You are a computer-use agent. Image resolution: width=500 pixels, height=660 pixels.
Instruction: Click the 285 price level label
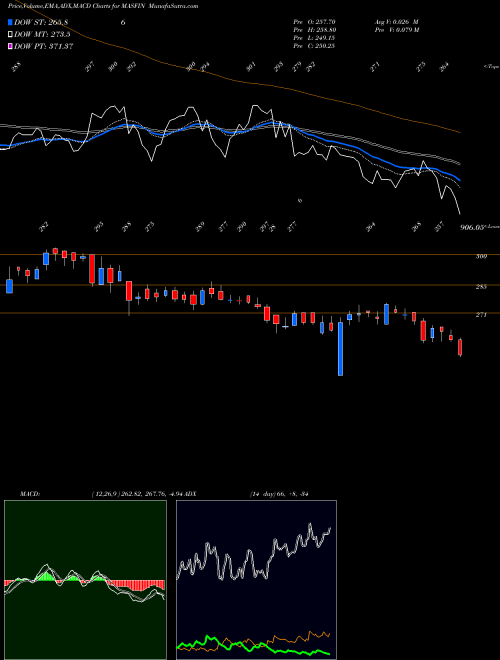(x=481, y=287)
